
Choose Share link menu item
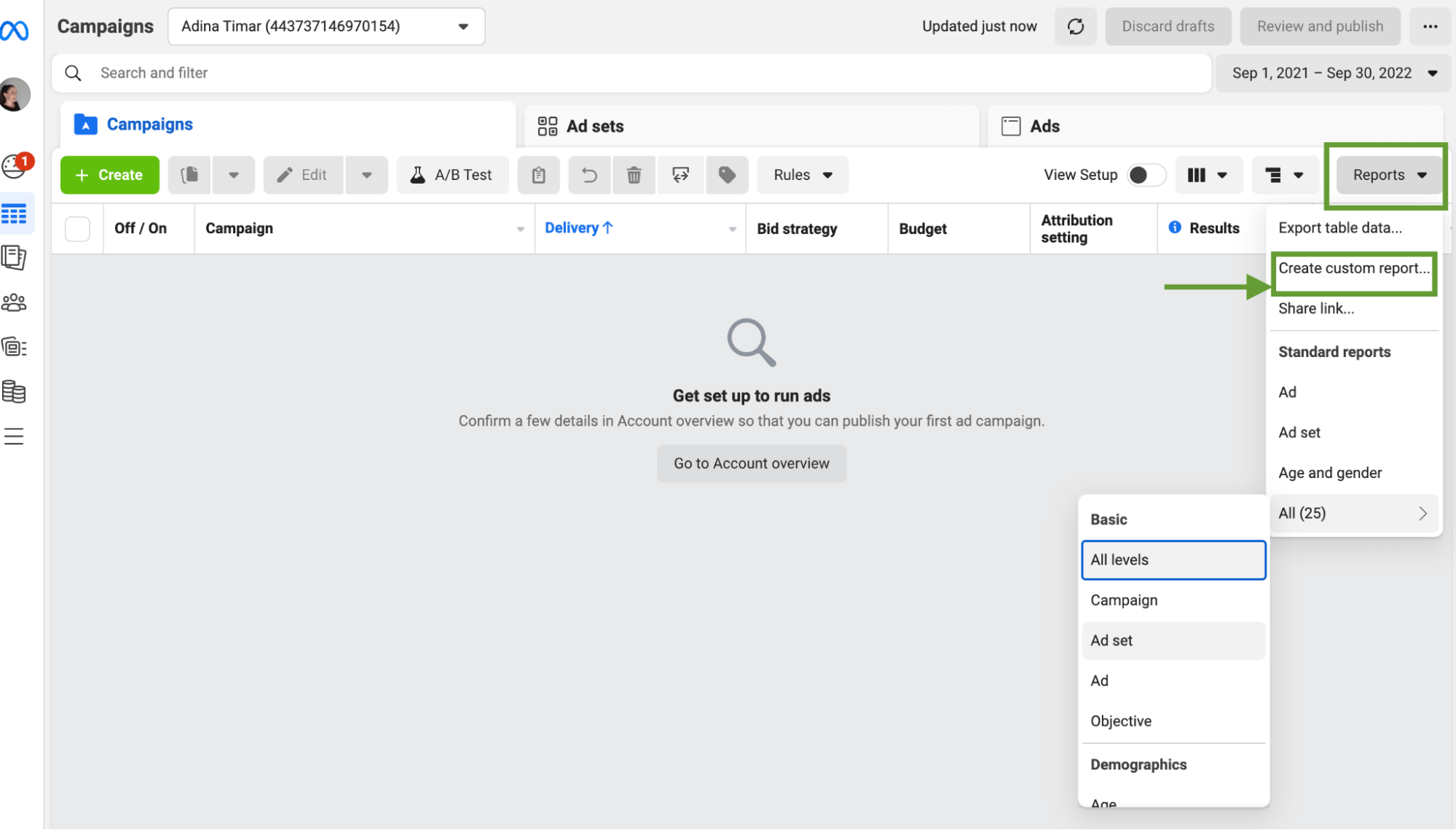(1353, 309)
